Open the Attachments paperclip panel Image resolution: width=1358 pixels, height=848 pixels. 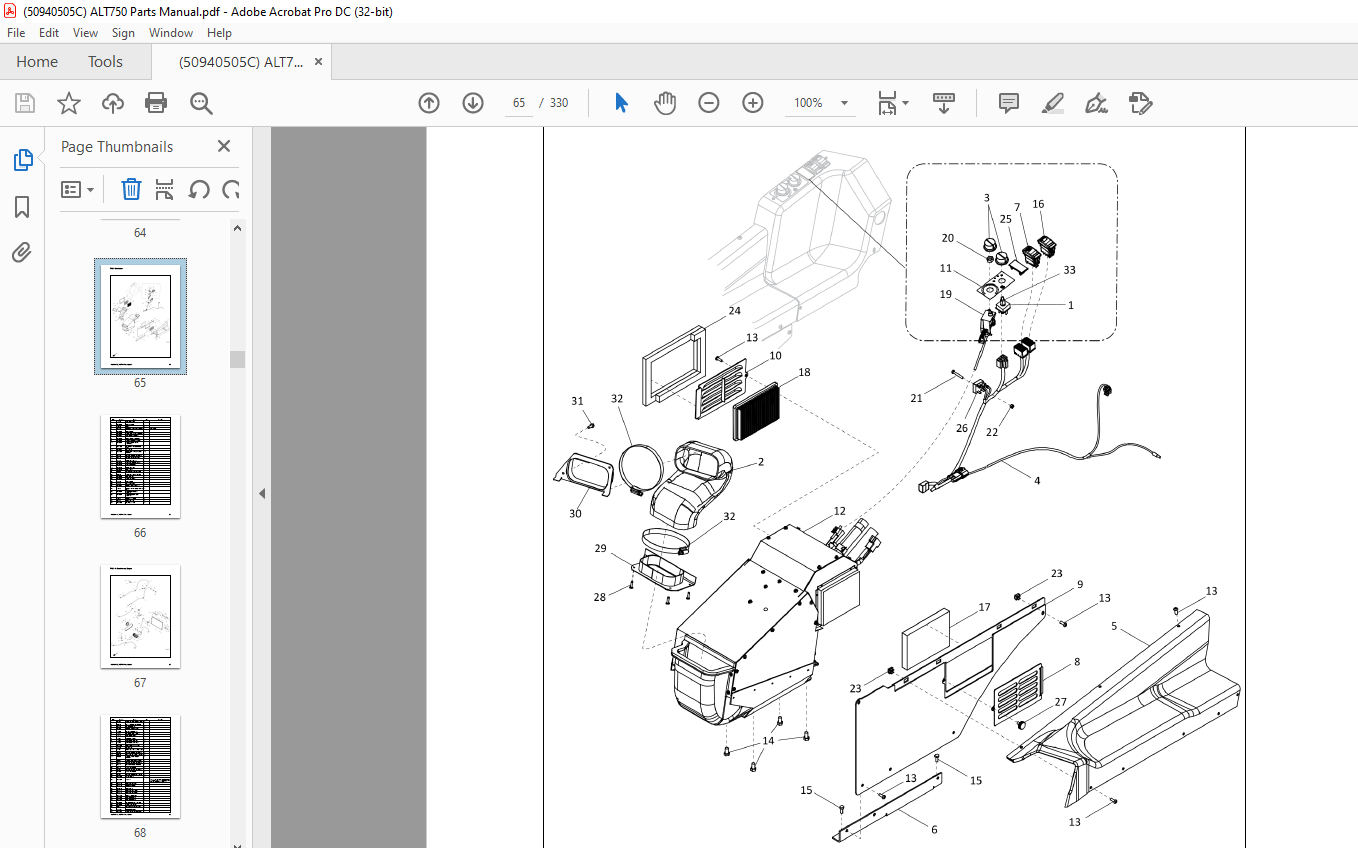click(x=22, y=252)
